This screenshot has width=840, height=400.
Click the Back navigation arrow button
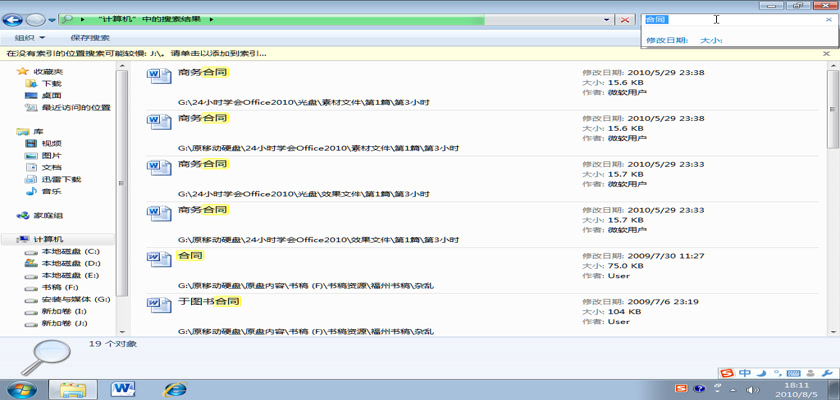14,19
